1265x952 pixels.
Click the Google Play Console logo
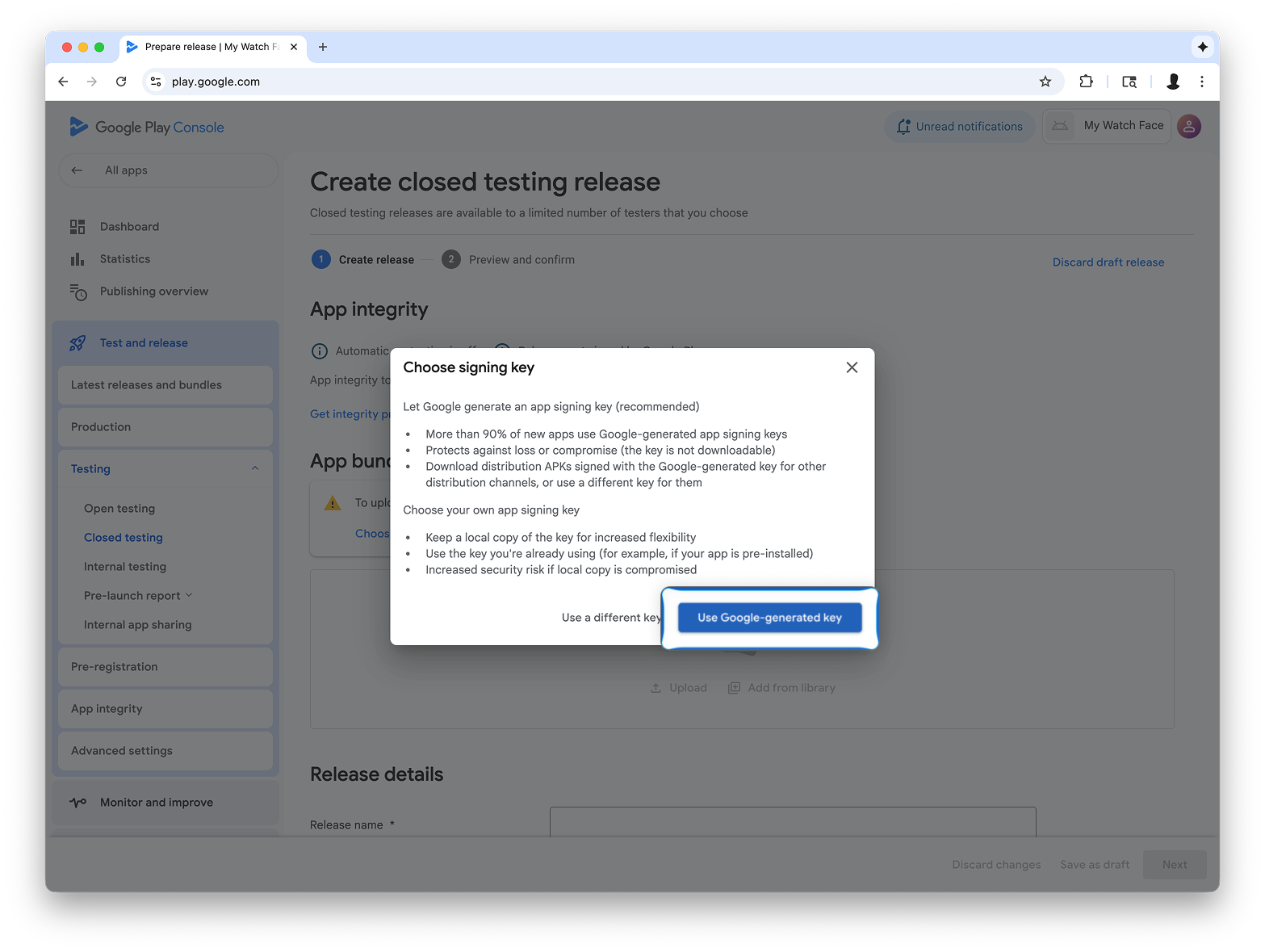pos(147,127)
